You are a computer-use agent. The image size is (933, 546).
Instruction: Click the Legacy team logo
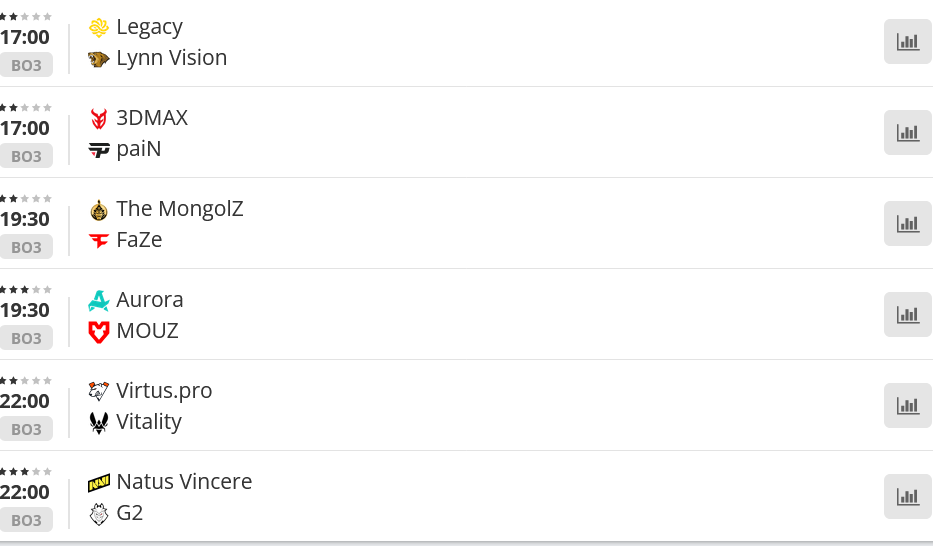(99, 27)
